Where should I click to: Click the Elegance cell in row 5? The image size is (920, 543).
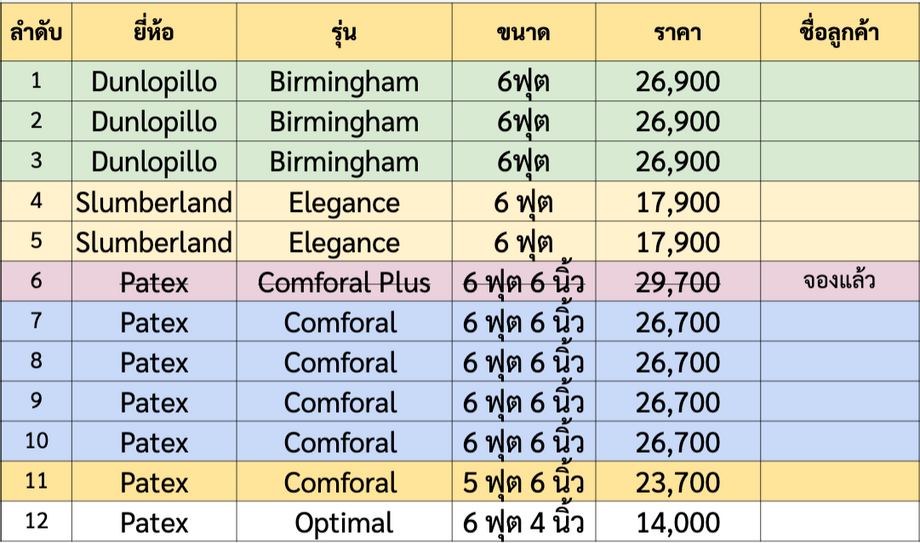tap(344, 241)
